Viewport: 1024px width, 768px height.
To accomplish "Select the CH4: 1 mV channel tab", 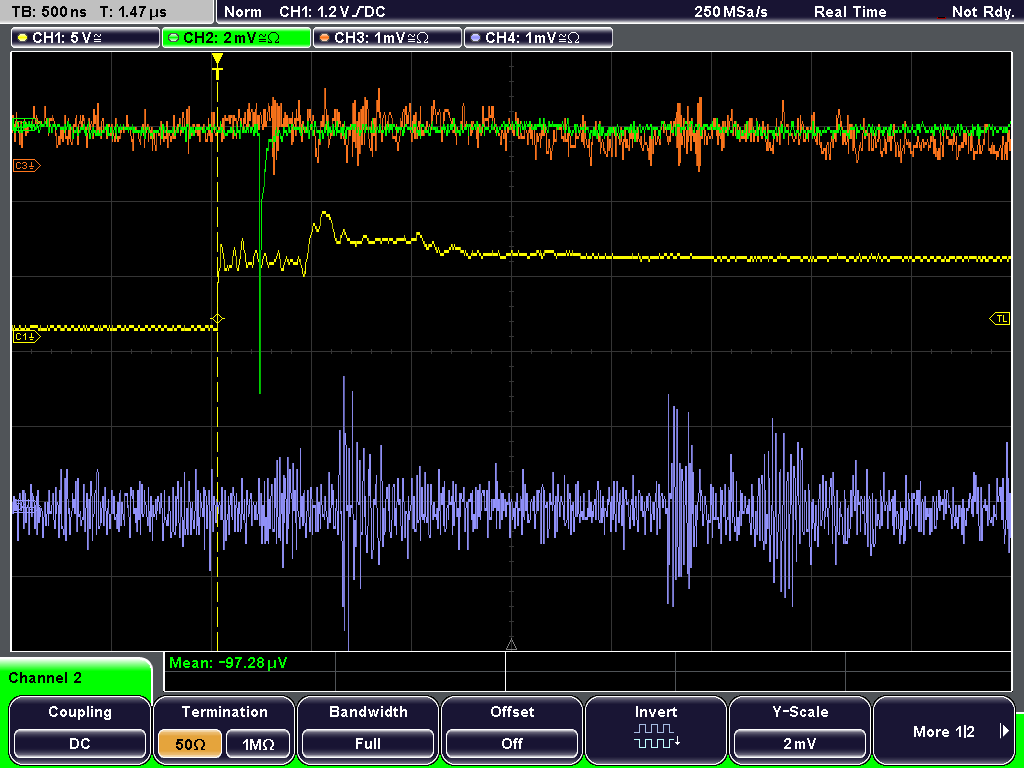I will [x=538, y=38].
